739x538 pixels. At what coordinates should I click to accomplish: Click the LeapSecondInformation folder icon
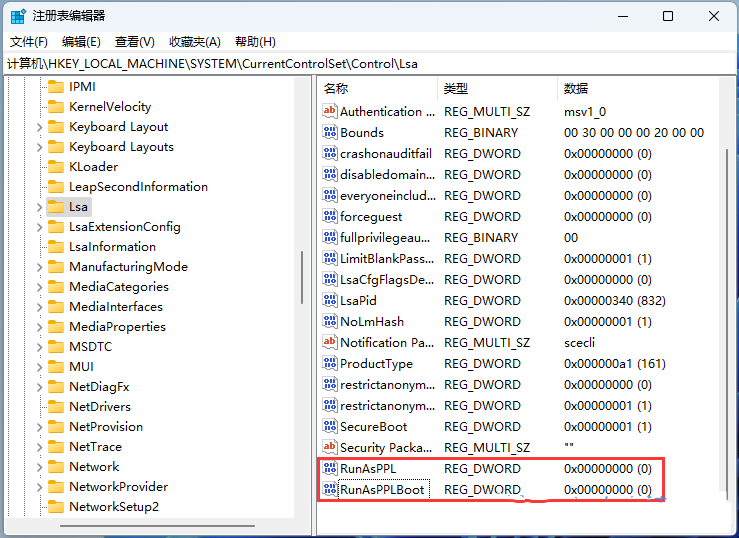[x=56, y=187]
